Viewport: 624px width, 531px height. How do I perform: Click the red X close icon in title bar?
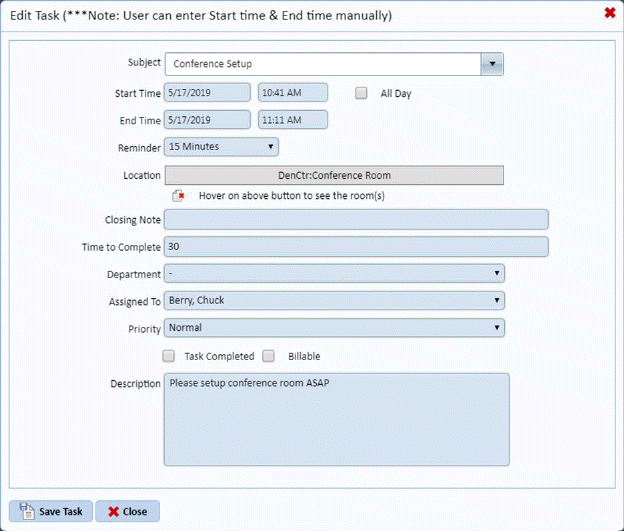[x=609, y=13]
